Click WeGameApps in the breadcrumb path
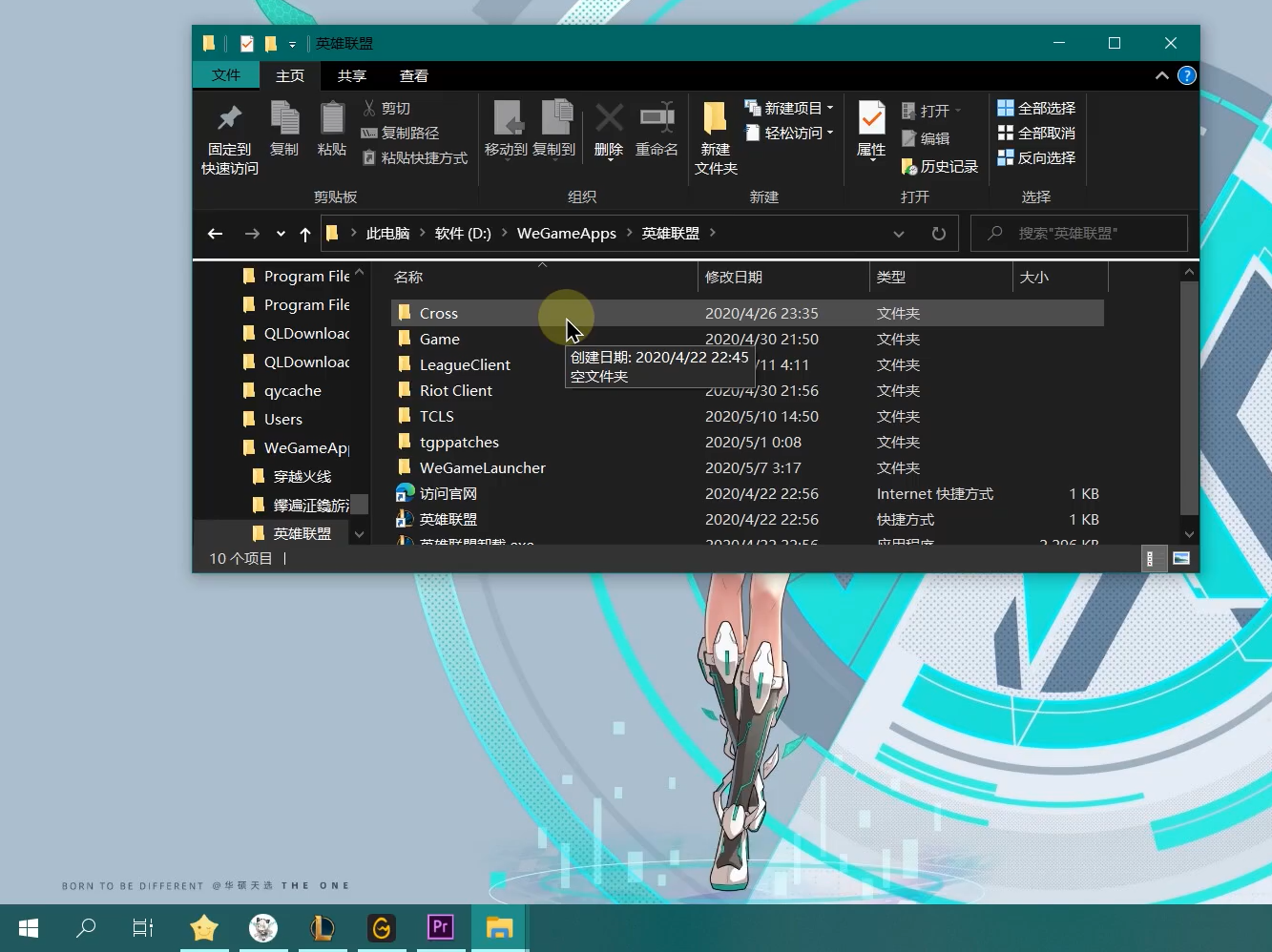The height and width of the screenshot is (952, 1272). [x=566, y=234]
